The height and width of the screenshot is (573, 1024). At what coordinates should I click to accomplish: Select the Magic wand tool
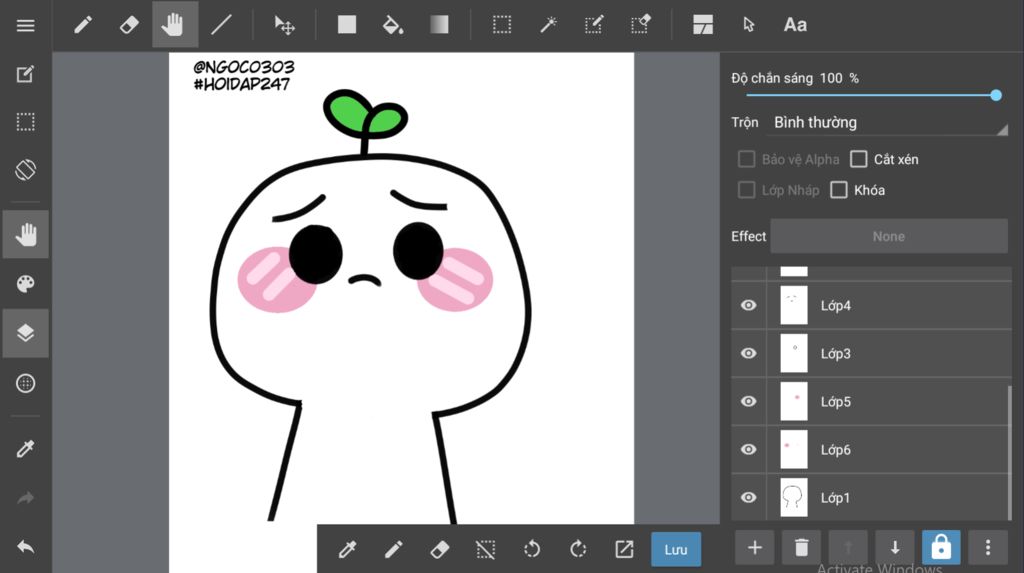coord(548,25)
